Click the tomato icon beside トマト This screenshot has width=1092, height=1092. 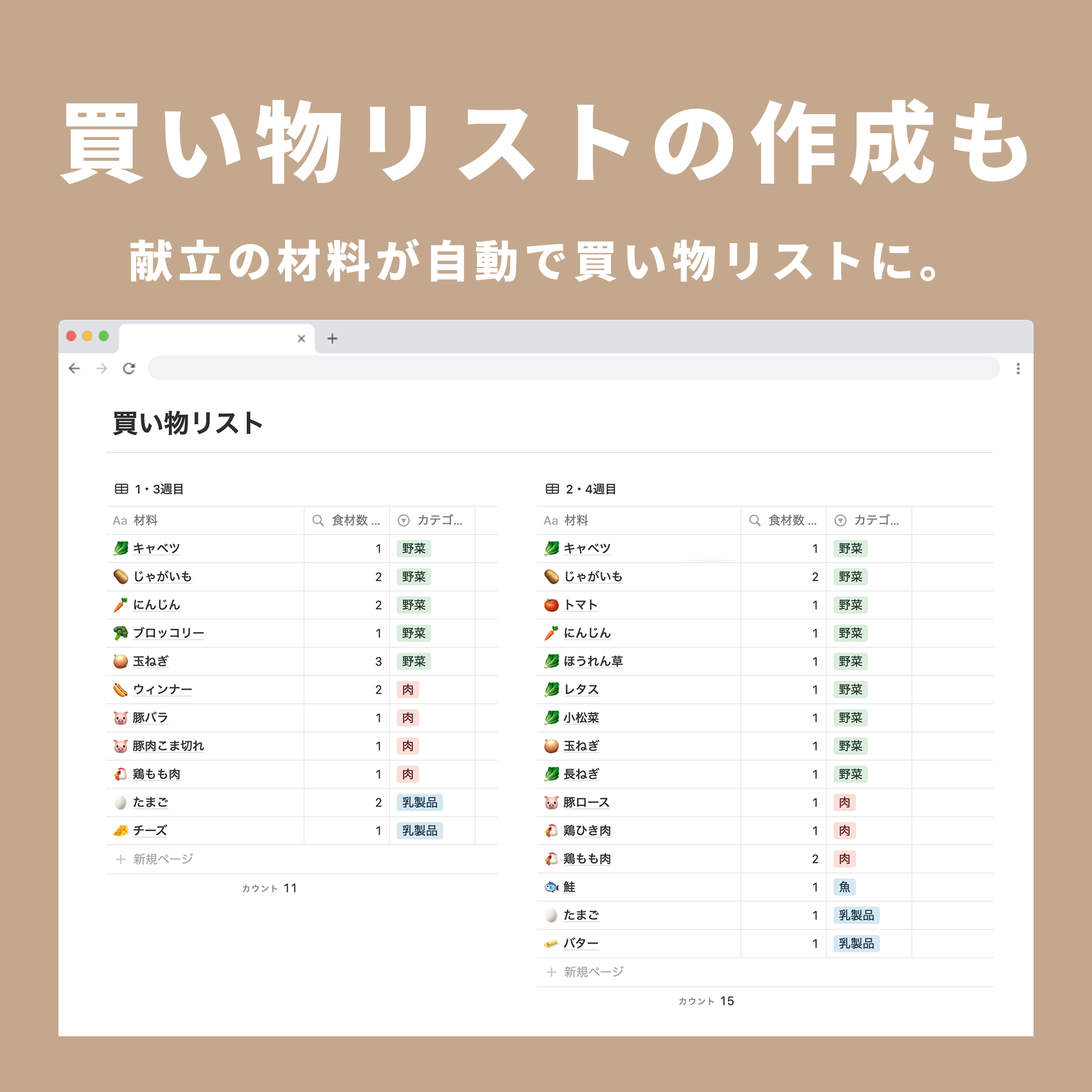tap(551, 605)
